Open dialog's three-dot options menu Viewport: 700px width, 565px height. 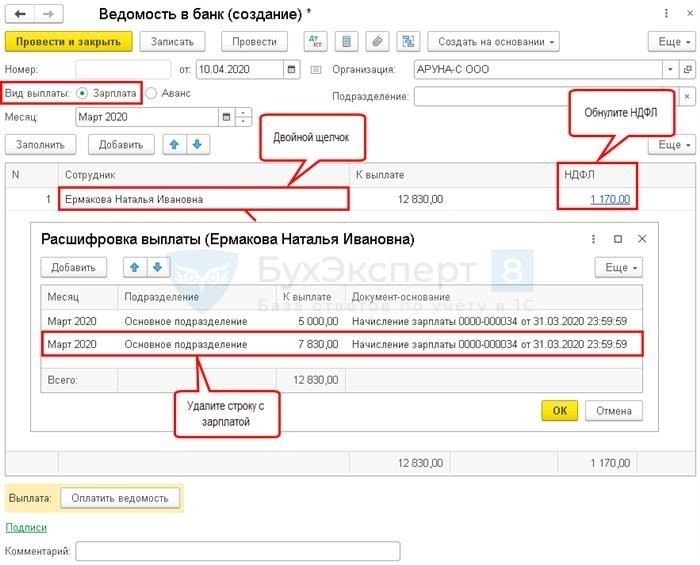[x=593, y=239]
